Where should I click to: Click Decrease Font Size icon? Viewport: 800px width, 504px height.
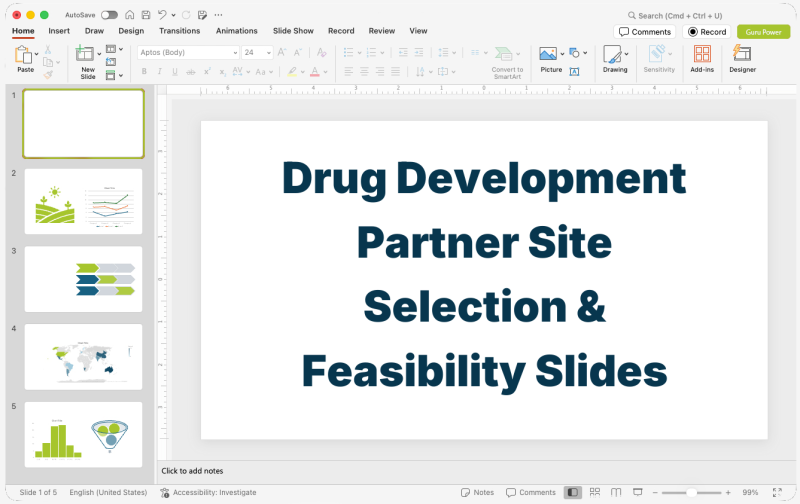click(x=297, y=52)
